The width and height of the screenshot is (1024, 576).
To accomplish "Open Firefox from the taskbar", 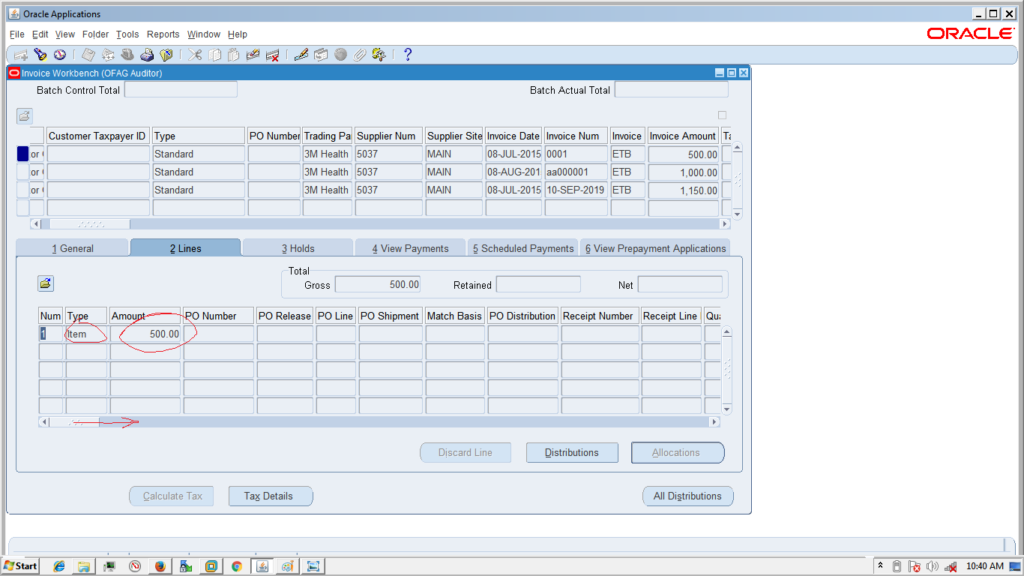I will [x=160, y=566].
